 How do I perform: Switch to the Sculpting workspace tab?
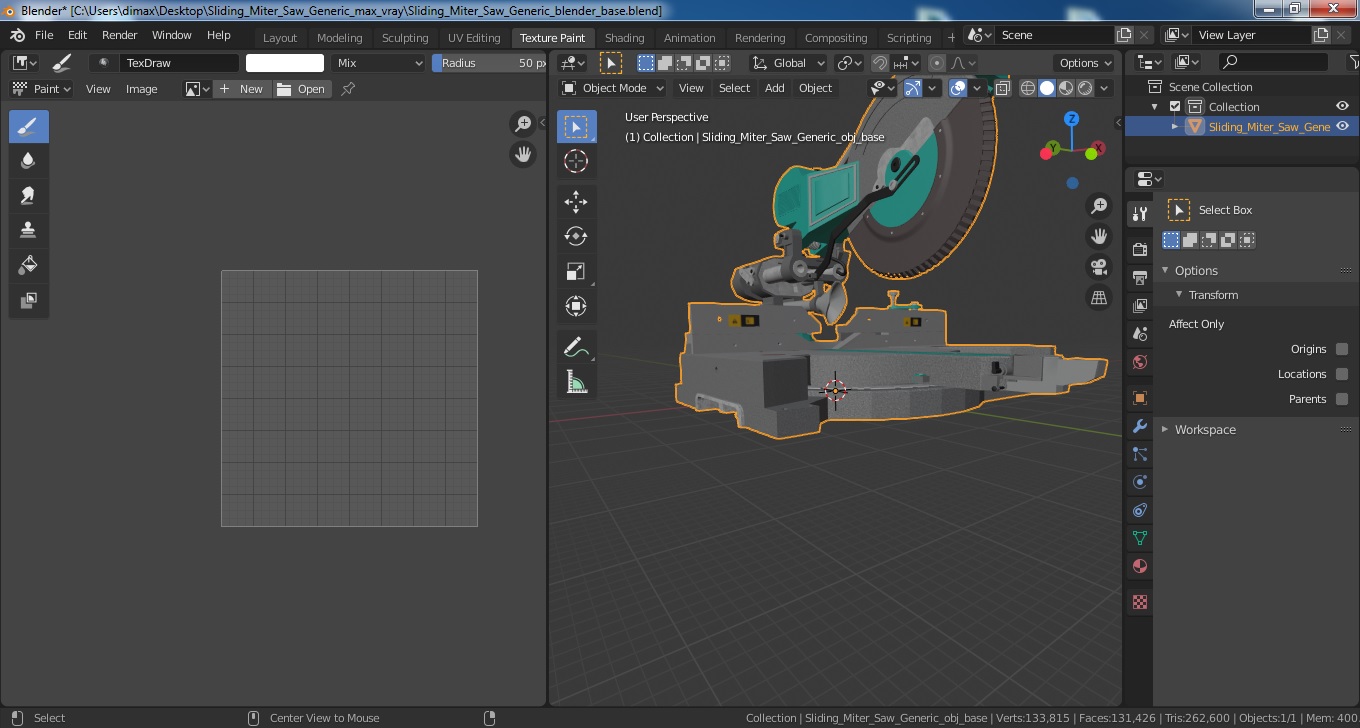pos(405,38)
